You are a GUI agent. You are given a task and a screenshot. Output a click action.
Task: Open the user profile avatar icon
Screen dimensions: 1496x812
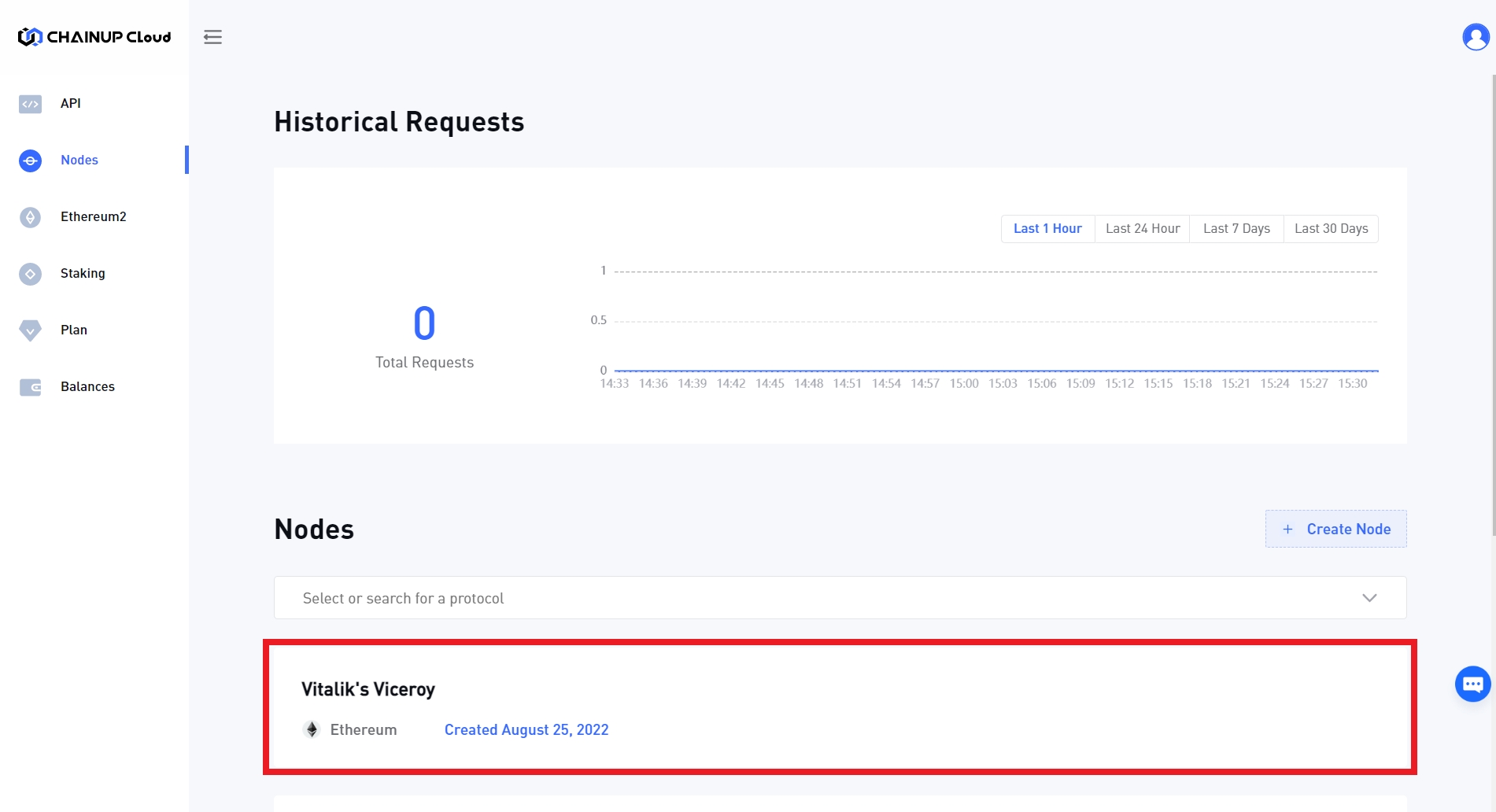1475,37
